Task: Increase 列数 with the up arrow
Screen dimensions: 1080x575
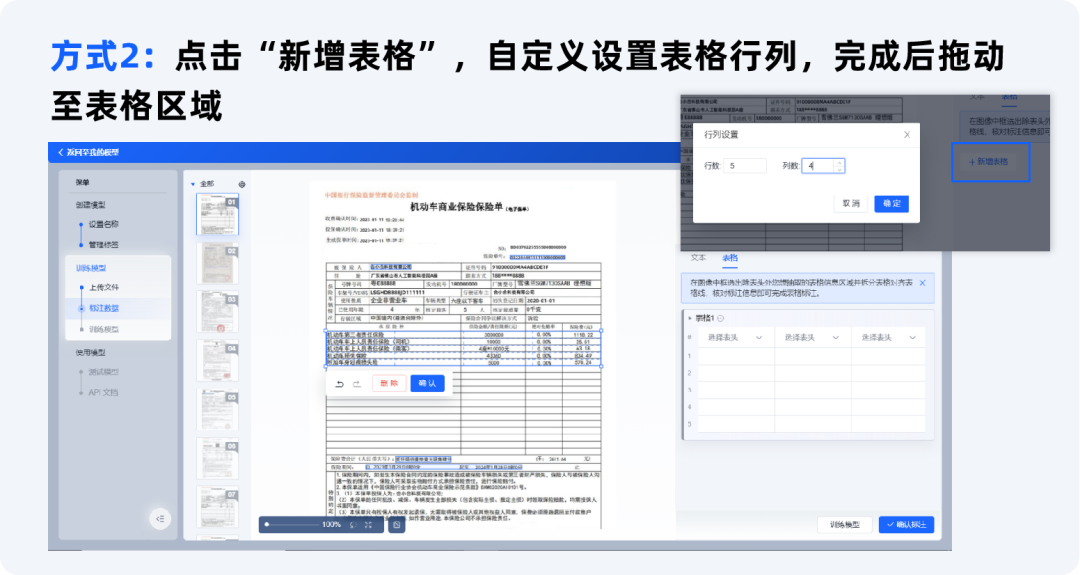Action: [x=839, y=163]
